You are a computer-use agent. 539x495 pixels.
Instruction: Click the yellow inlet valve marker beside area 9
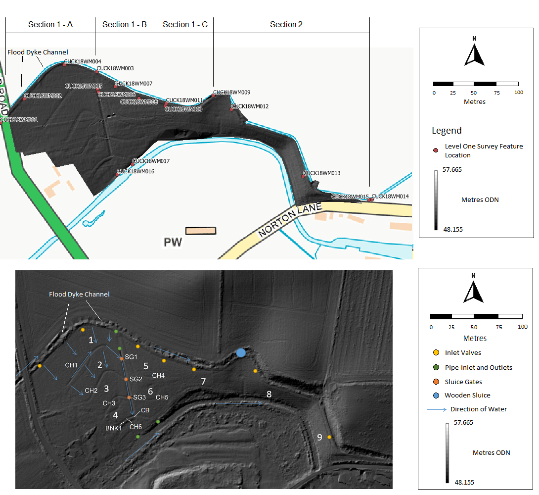pyautogui.click(x=329, y=437)
